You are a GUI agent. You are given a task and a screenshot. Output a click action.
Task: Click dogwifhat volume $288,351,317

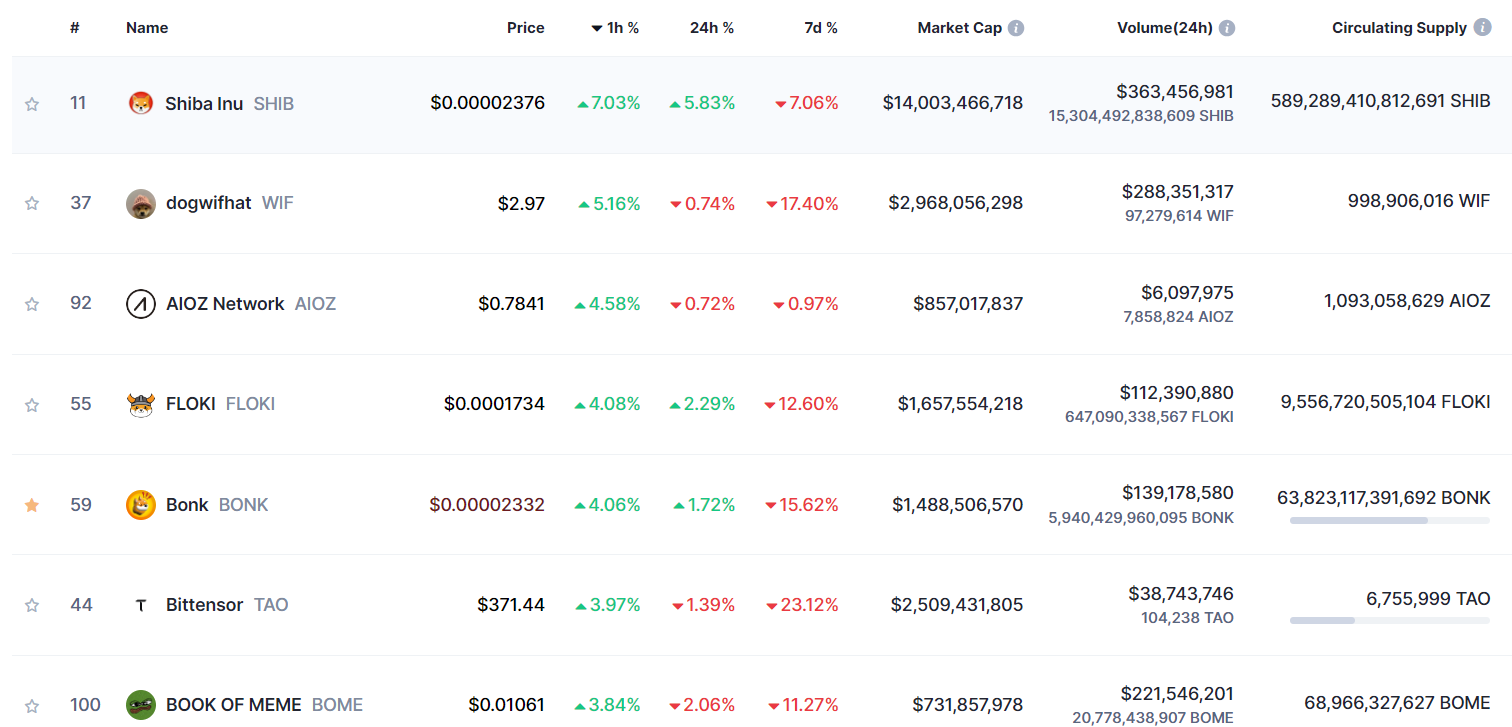click(x=1178, y=191)
